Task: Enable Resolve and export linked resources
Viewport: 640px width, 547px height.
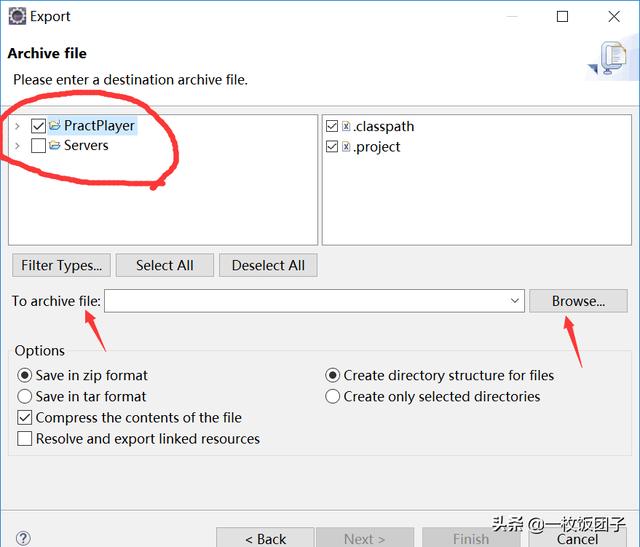Action: 25,439
